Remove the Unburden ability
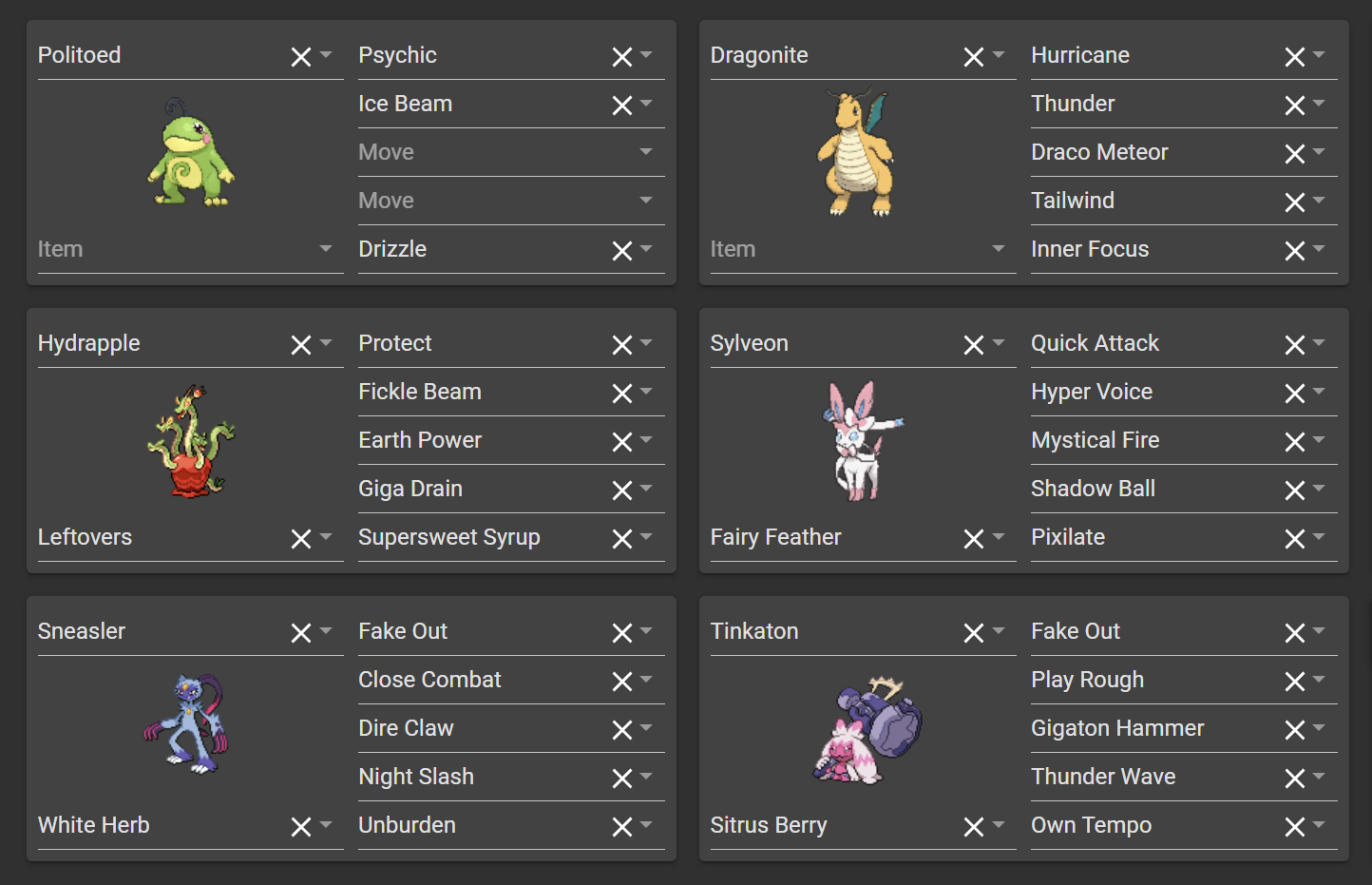This screenshot has width=1372, height=885. click(622, 827)
